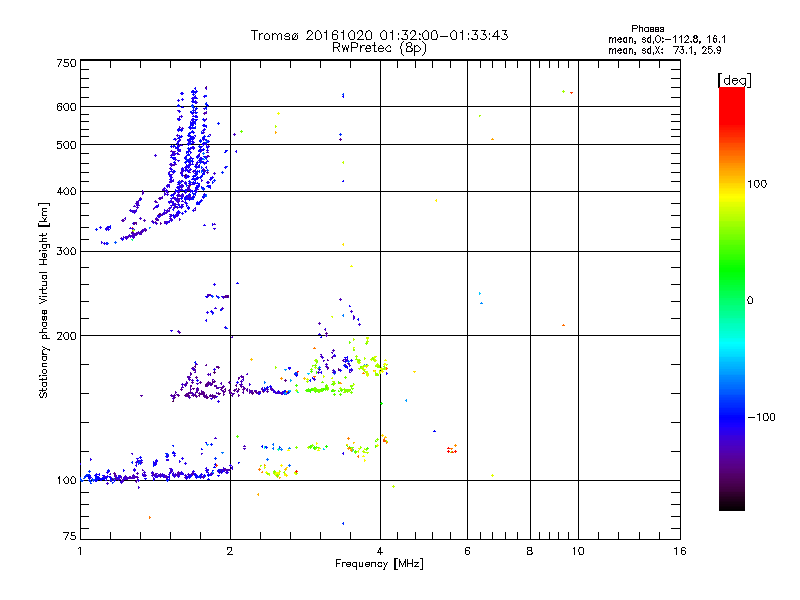Click the 'mean, sd,O:-112.8, 16.1' line
Image resolution: width=800 pixels, height=600 pixels.
click(x=667, y=39)
